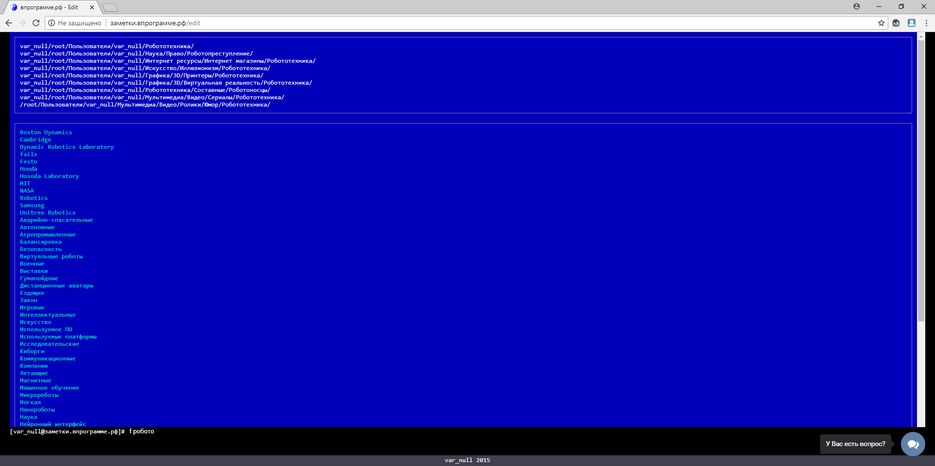The width and height of the screenshot is (935, 466).
Task: Open the 'Закон' entry
Action: click(x=28, y=300)
